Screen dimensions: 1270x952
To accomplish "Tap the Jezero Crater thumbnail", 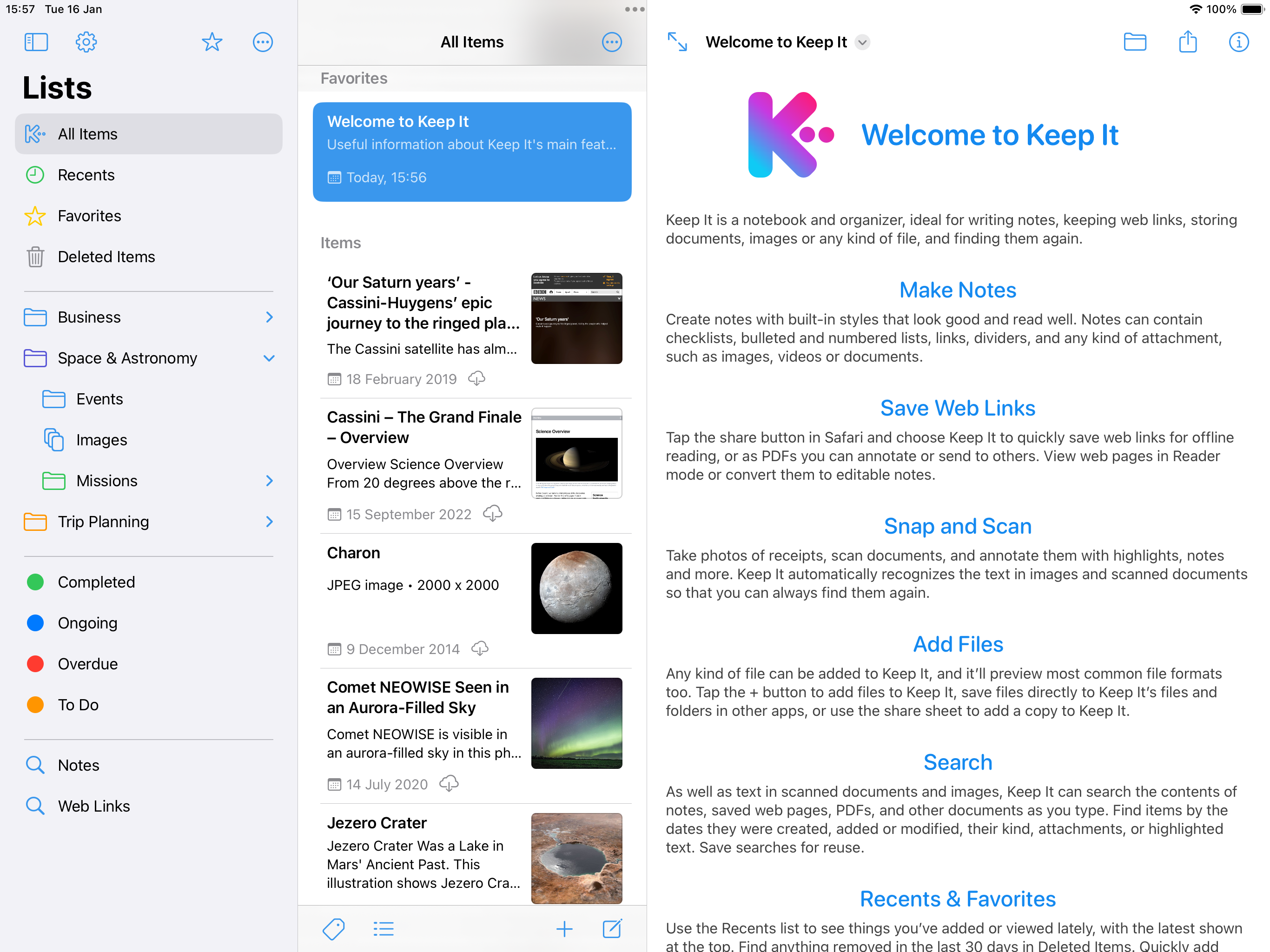I will [576, 859].
